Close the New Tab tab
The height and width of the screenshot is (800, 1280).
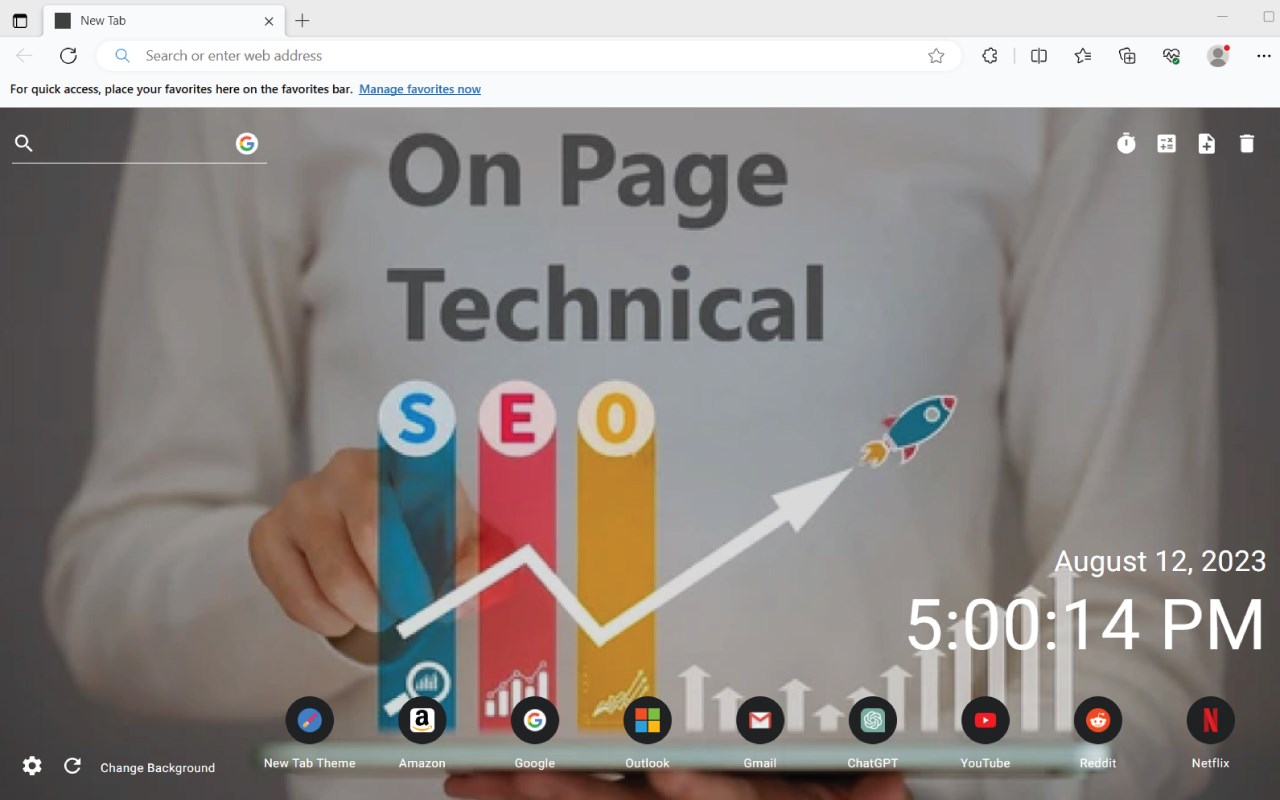[x=269, y=20]
